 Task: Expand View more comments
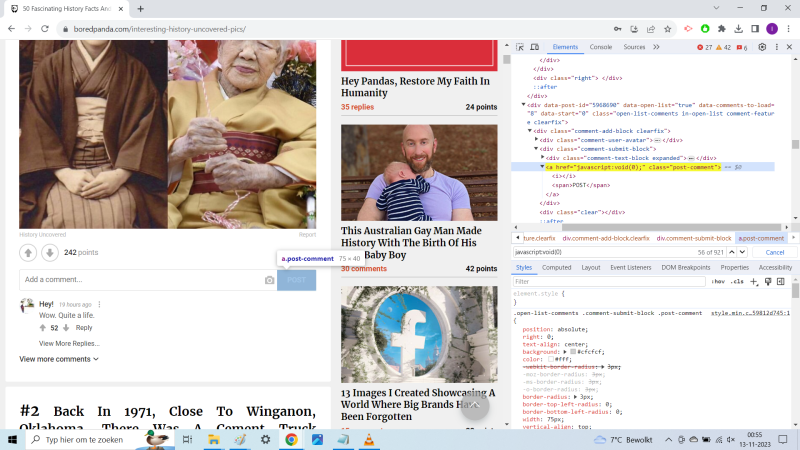point(59,359)
